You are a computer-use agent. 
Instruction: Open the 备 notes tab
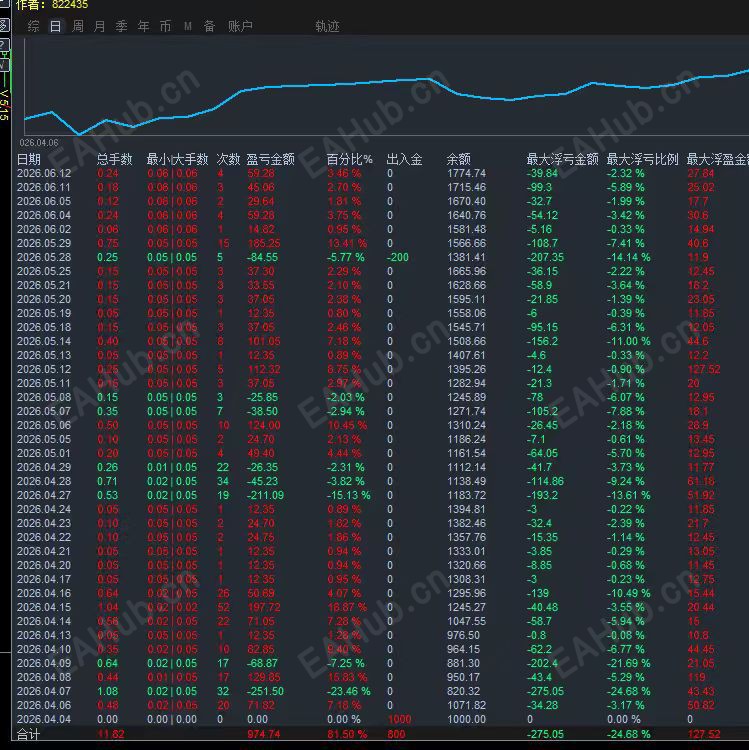tap(209, 26)
